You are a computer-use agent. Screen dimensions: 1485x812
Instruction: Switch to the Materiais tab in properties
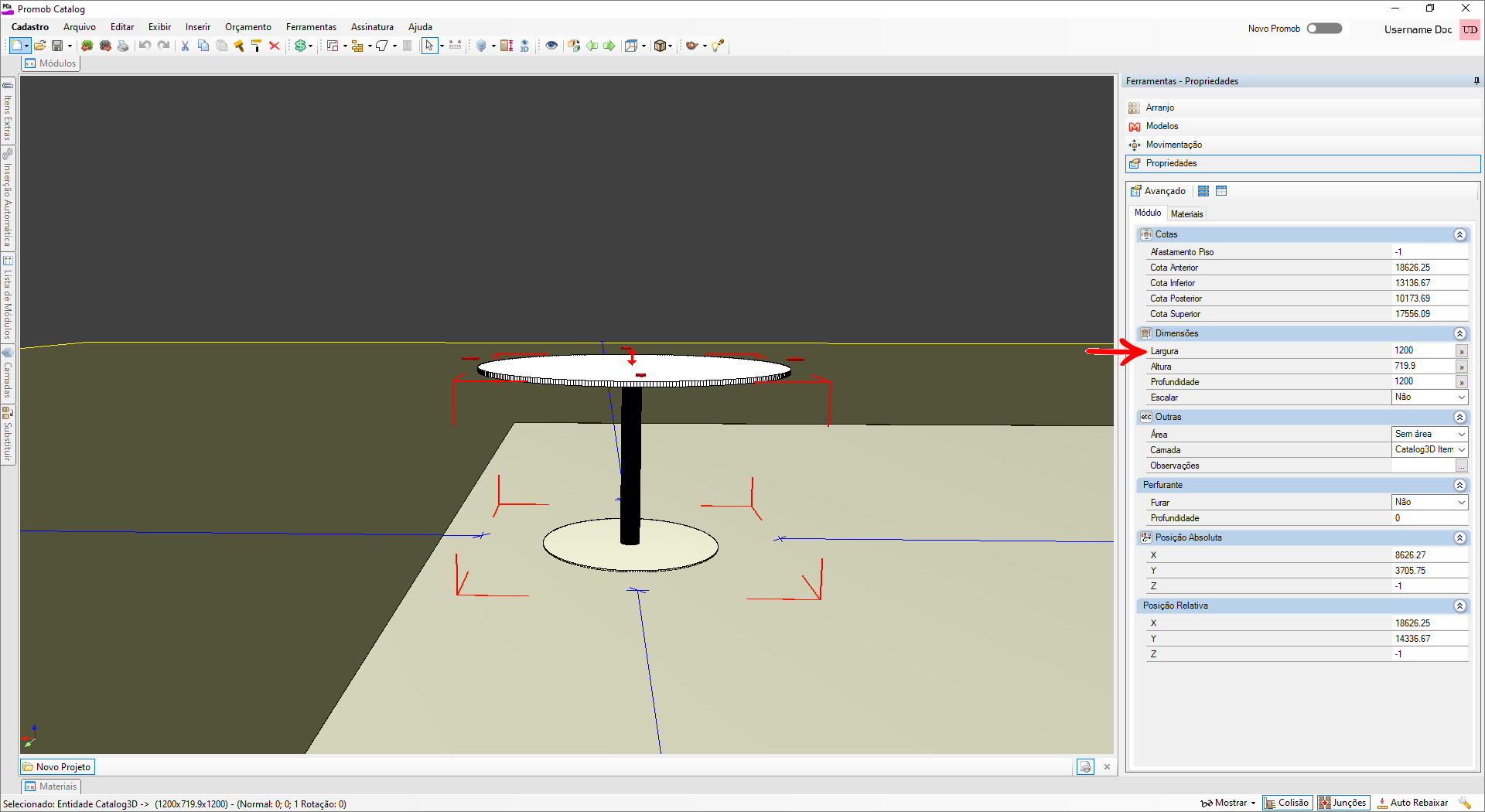pos(1186,214)
